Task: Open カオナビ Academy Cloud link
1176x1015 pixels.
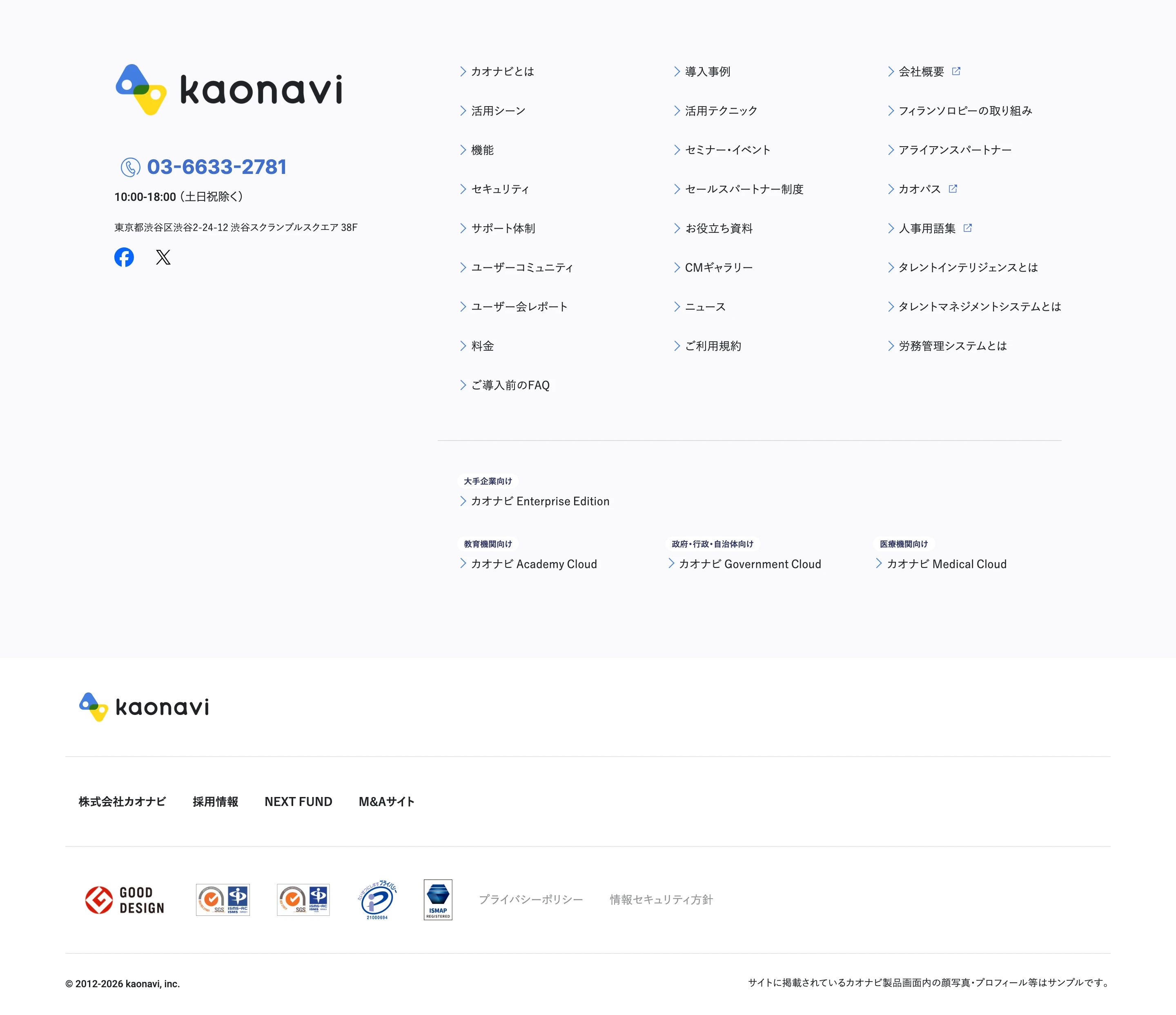Action: pos(534,564)
